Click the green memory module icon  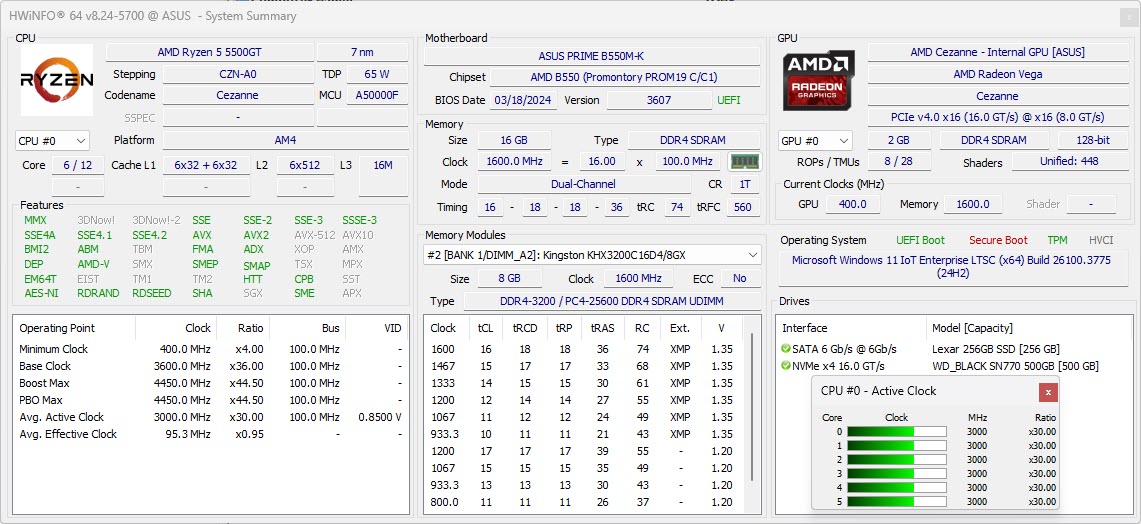pos(744,162)
